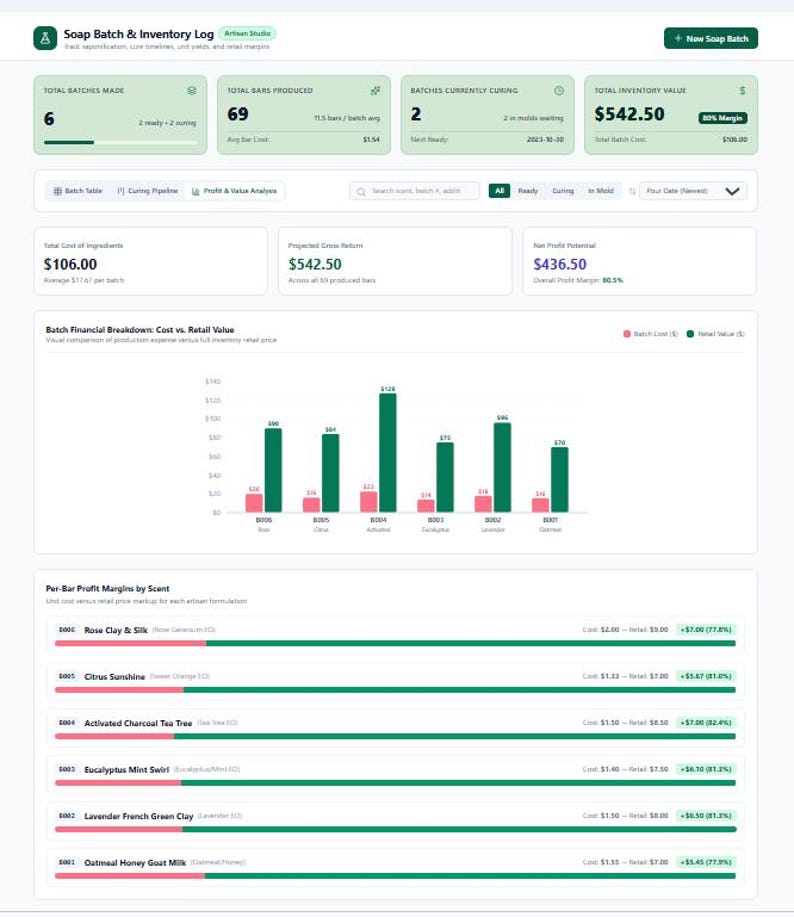
Task: Click the Total Batches Made progress bar
Action: (120, 142)
